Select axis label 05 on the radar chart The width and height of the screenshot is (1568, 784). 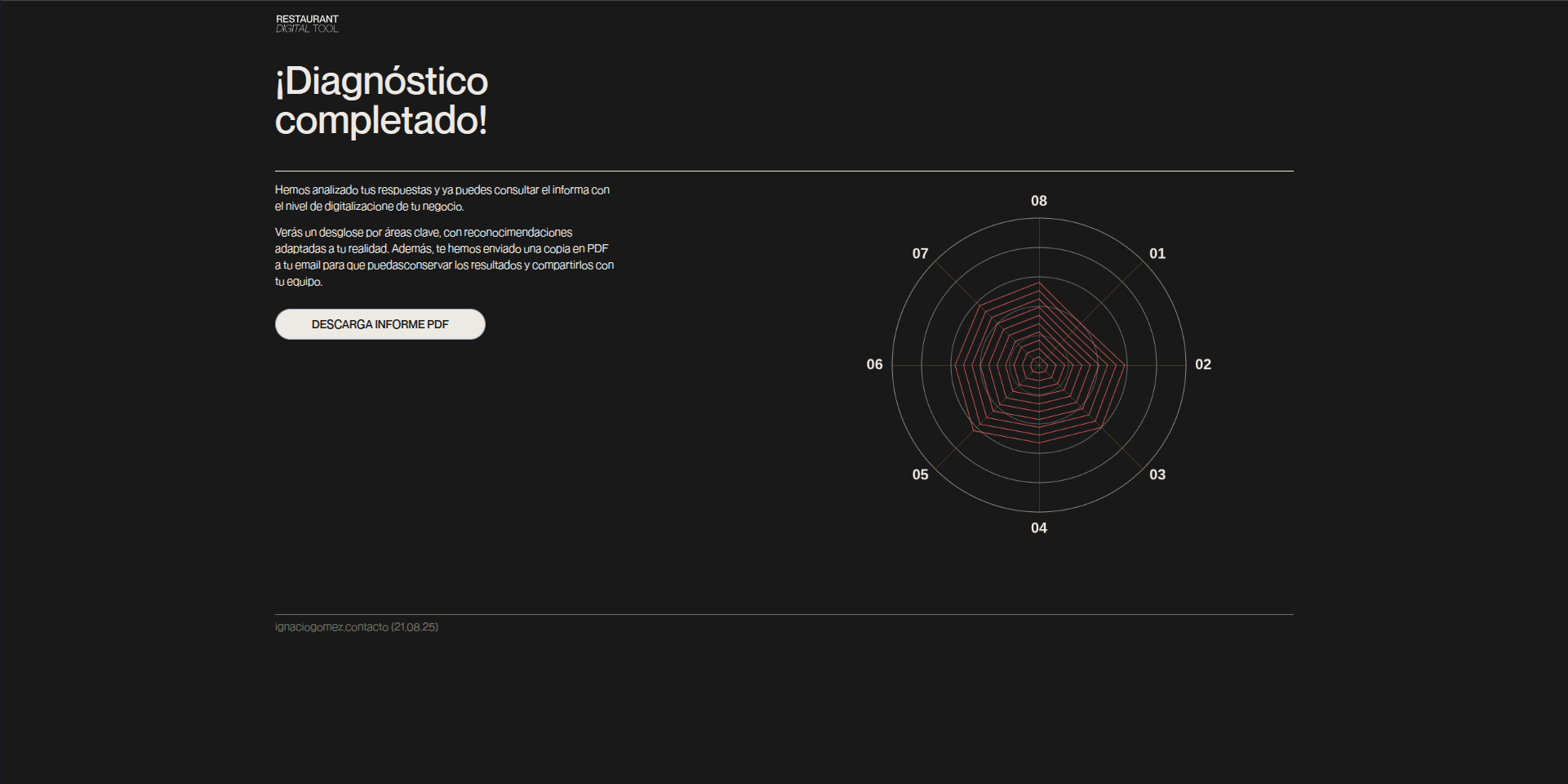point(921,474)
